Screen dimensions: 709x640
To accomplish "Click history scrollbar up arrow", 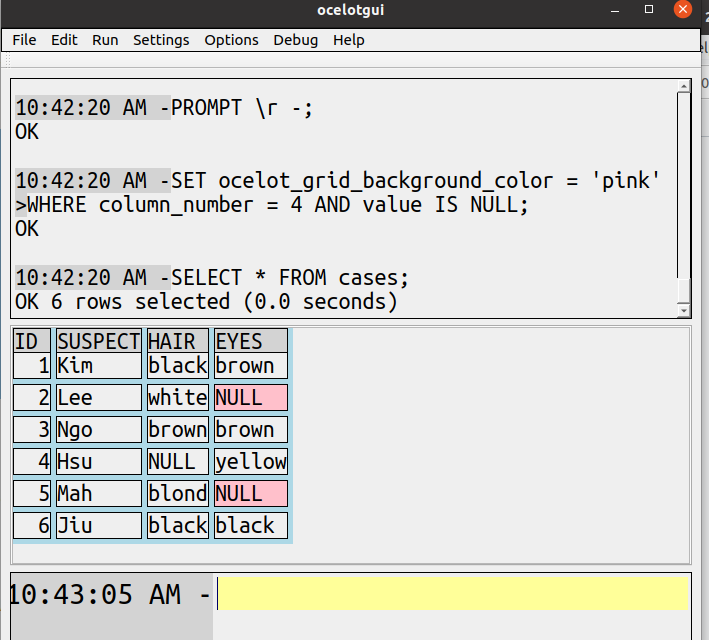I will [684, 86].
